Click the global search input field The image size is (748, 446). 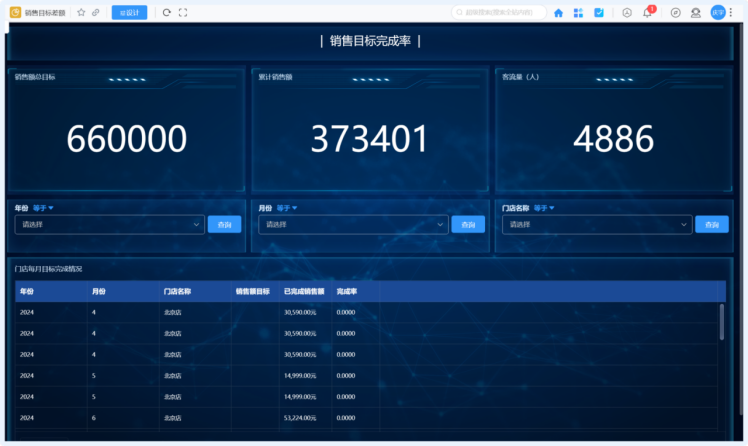(x=500, y=13)
